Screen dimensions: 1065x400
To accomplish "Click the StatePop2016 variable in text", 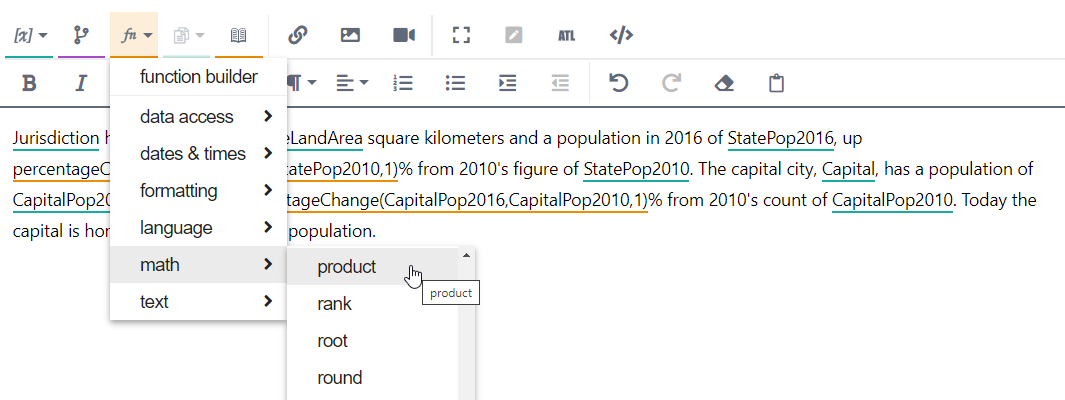I will pyautogui.click(x=780, y=137).
